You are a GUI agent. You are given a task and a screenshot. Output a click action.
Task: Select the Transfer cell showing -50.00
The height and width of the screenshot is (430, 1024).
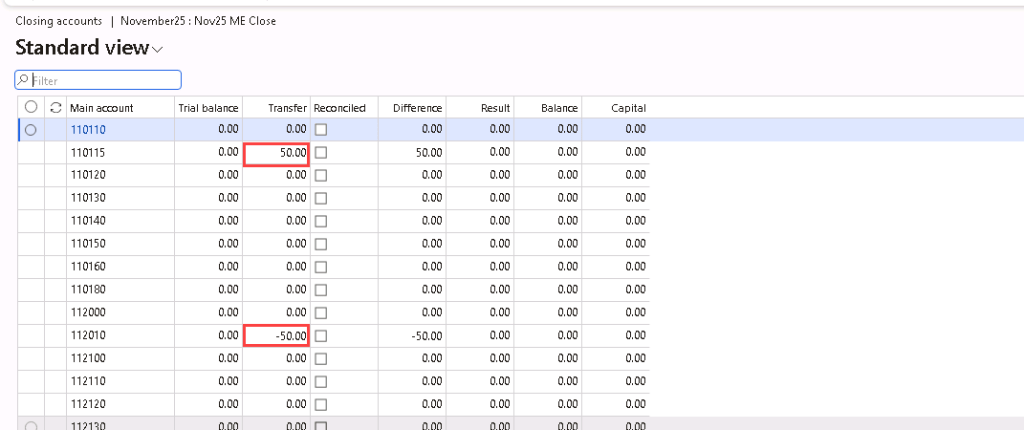tap(277, 336)
